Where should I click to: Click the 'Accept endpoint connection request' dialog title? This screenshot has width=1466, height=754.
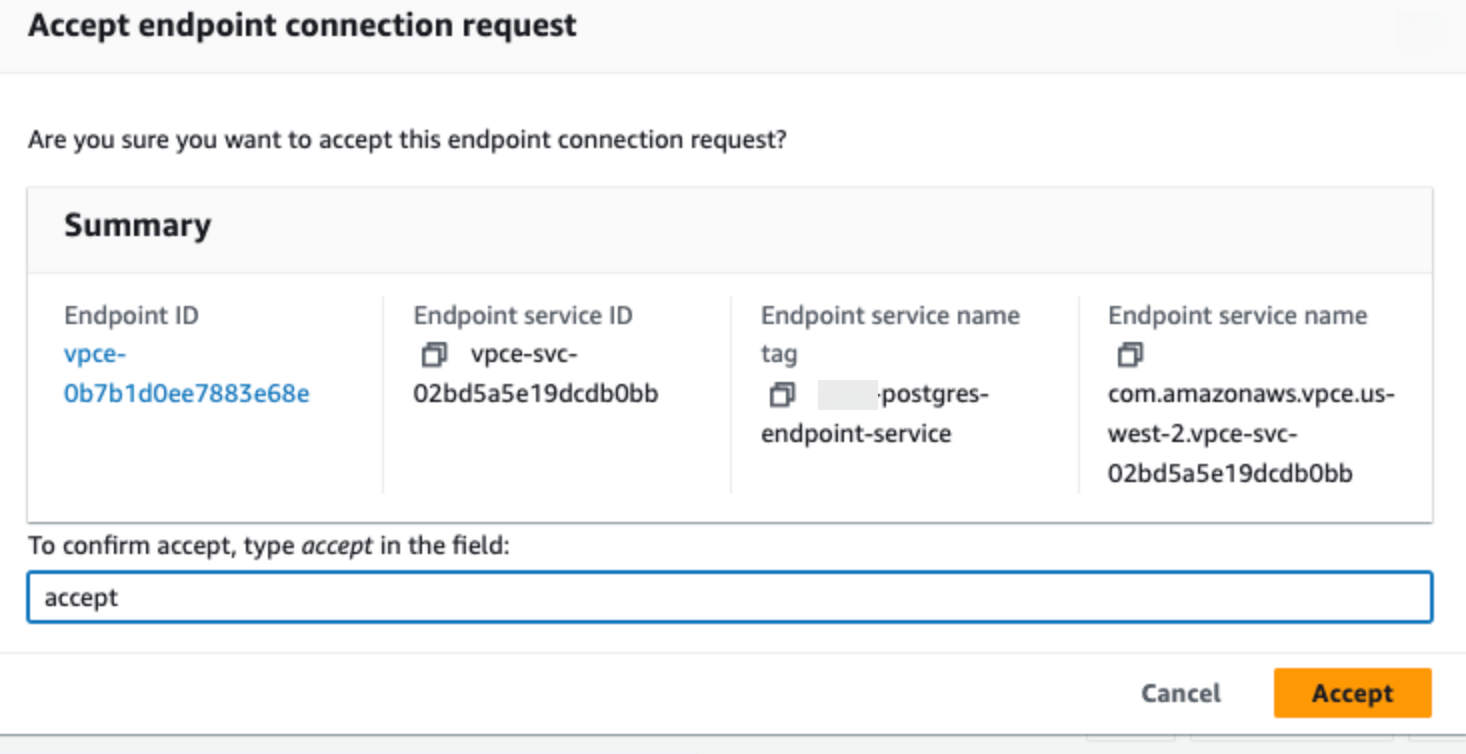coord(302,25)
